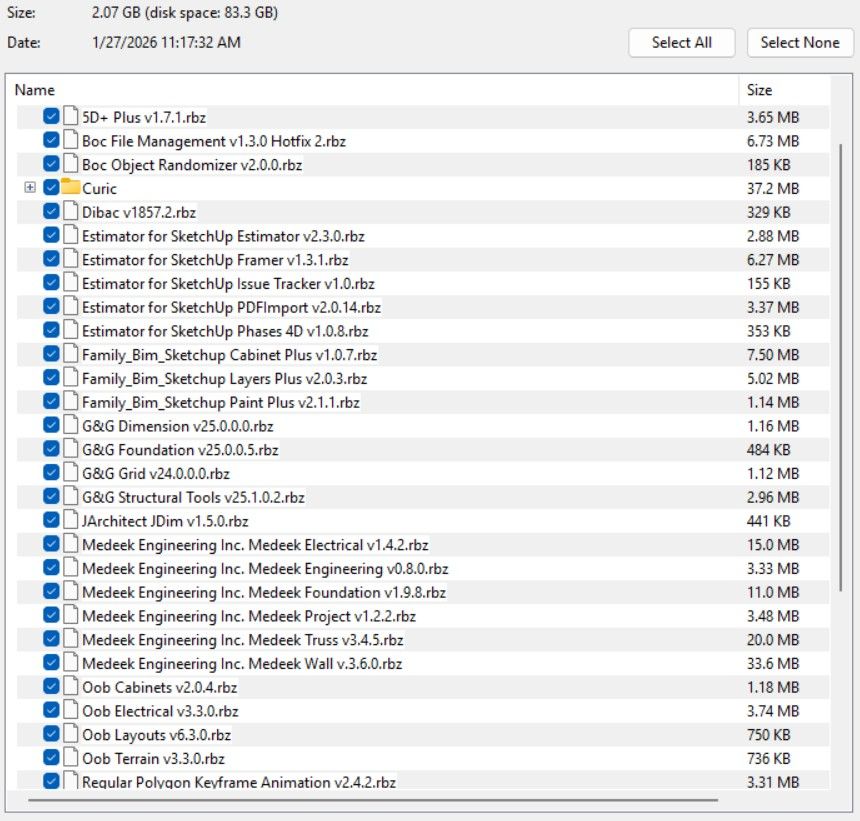Image resolution: width=860 pixels, height=821 pixels.
Task: Toggle checkbox for G&G Grid v24.0.0.0.rbz
Action: coord(51,473)
